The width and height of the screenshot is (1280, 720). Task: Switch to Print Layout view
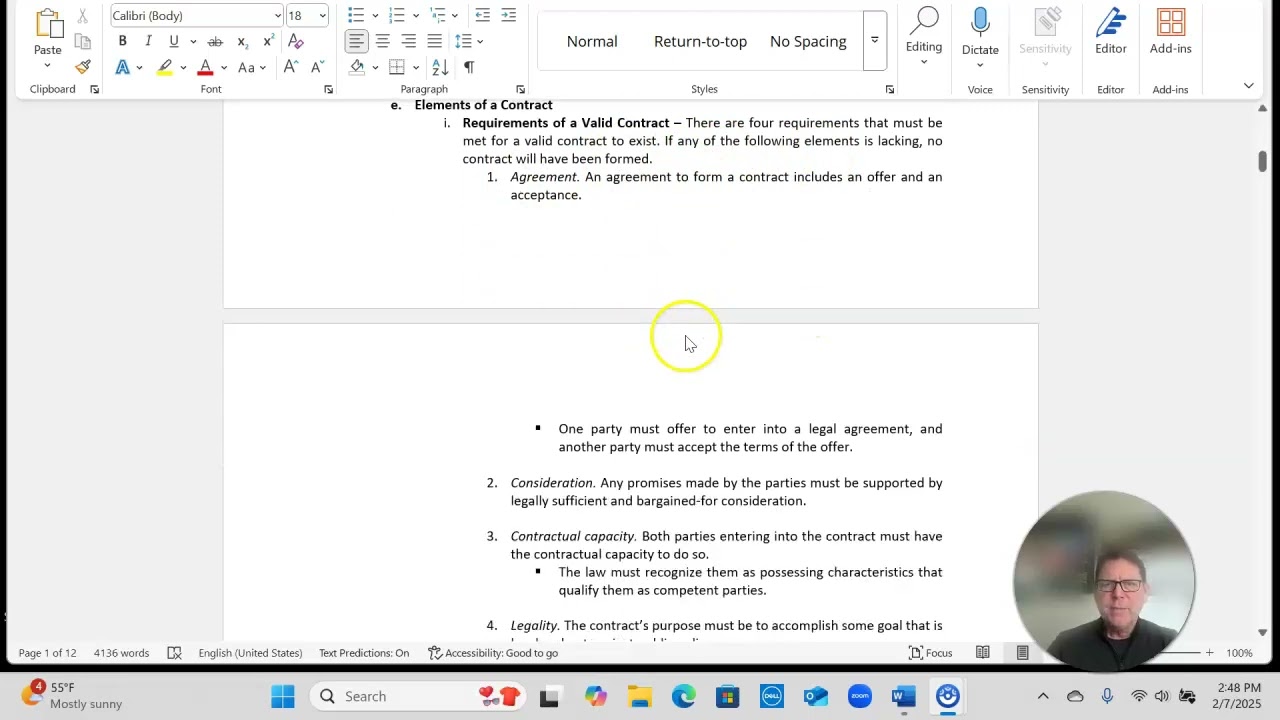(1022, 653)
